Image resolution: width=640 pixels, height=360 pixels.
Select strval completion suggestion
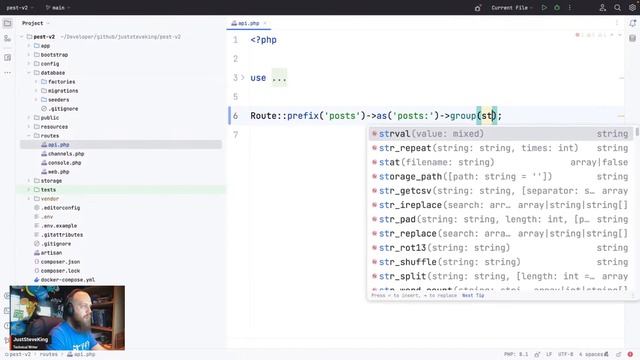[x=501, y=134]
